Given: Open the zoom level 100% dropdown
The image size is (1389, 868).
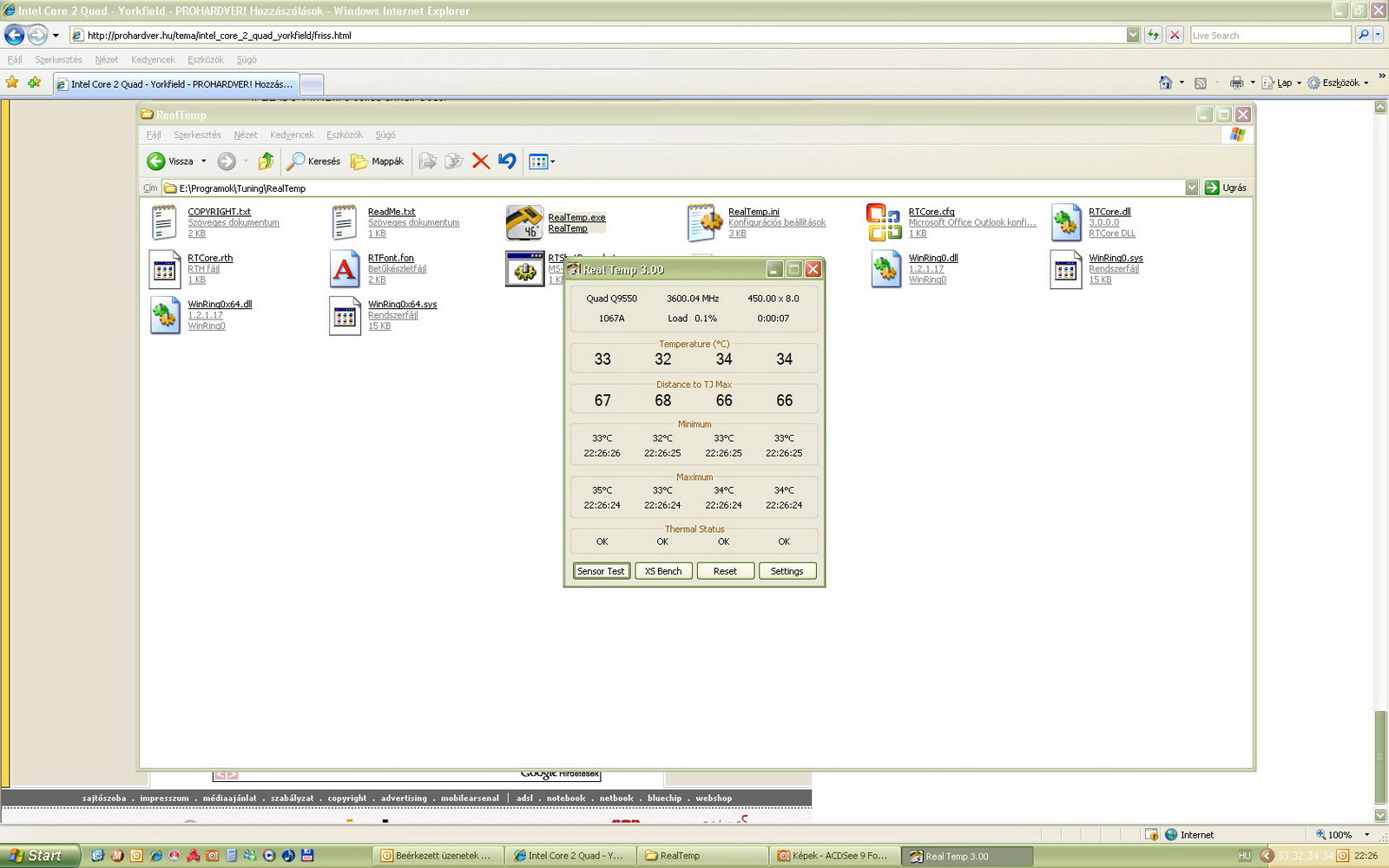Looking at the screenshot, I should [x=1366, y=835].
